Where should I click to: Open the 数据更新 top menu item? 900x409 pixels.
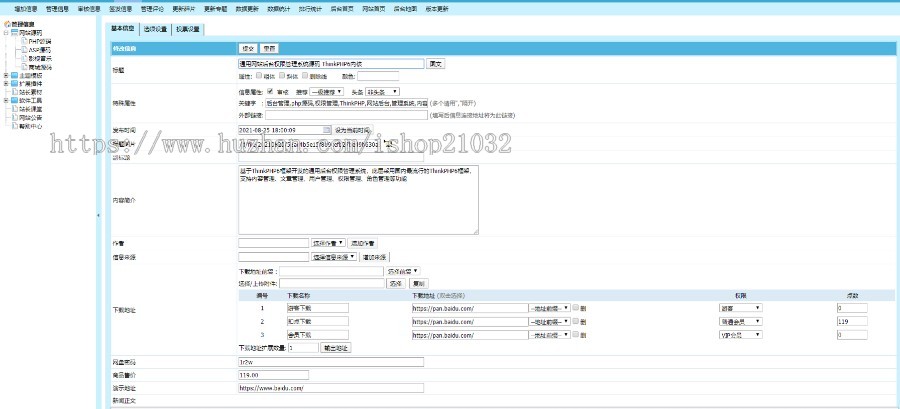(247, 9)
